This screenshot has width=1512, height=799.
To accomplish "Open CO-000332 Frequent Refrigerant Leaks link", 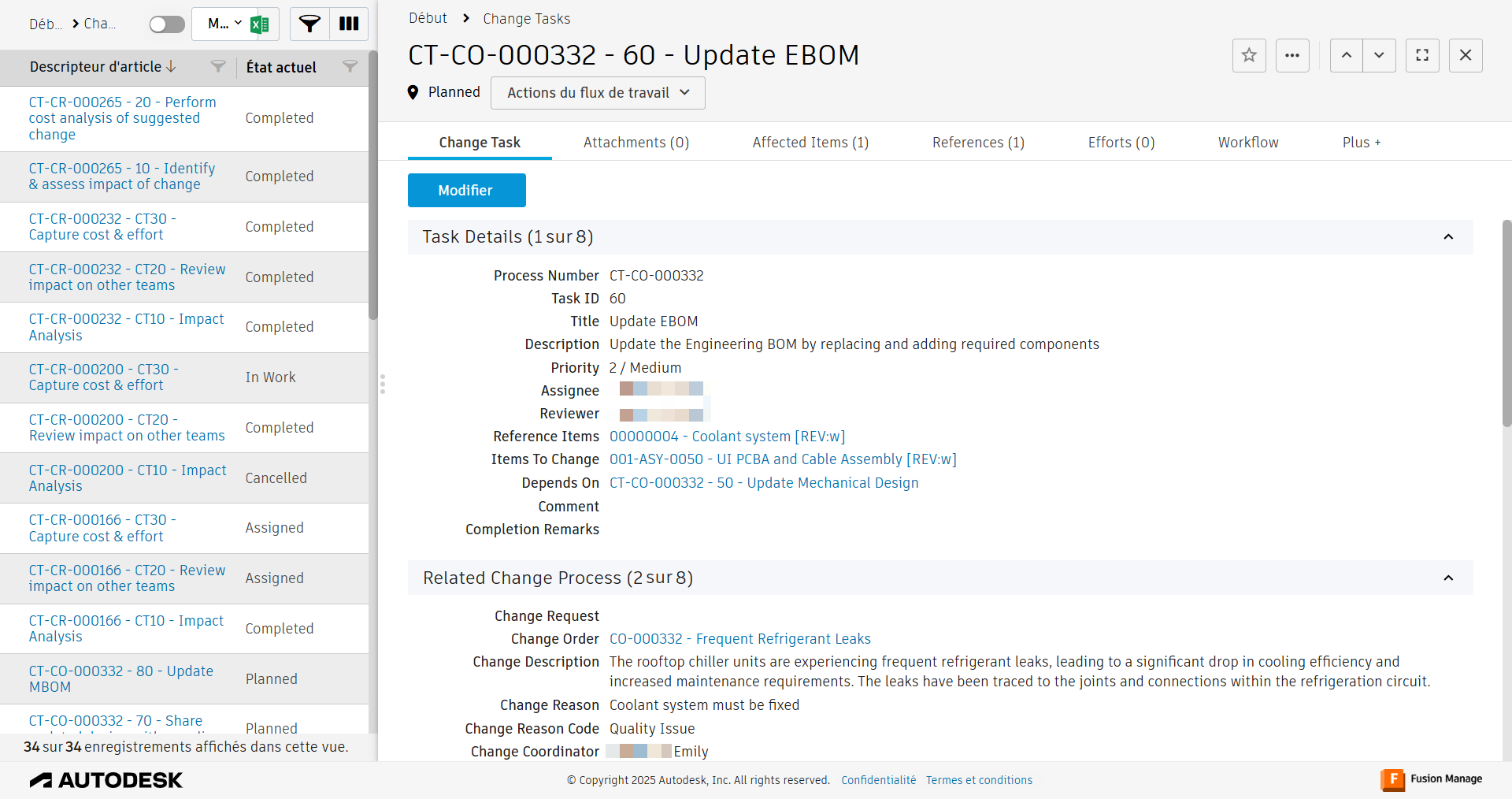I will tap(740, 639).
